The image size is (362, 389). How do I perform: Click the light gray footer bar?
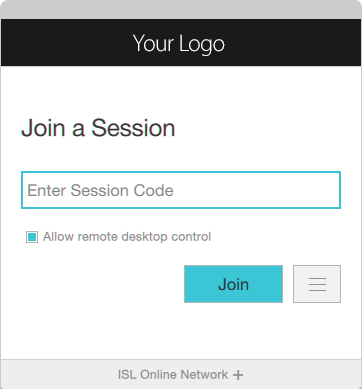[x=181, y=374]
